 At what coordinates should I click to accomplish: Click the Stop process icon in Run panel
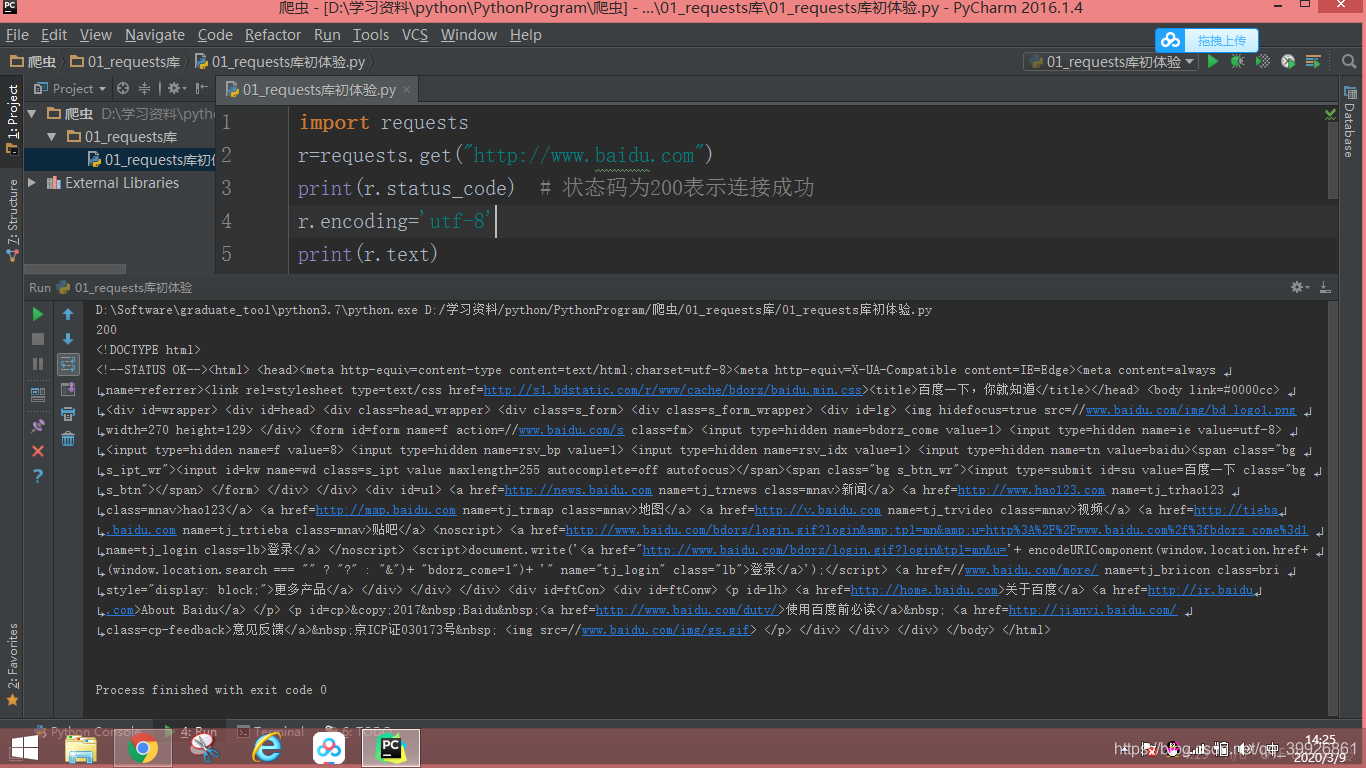click(38, 339)
